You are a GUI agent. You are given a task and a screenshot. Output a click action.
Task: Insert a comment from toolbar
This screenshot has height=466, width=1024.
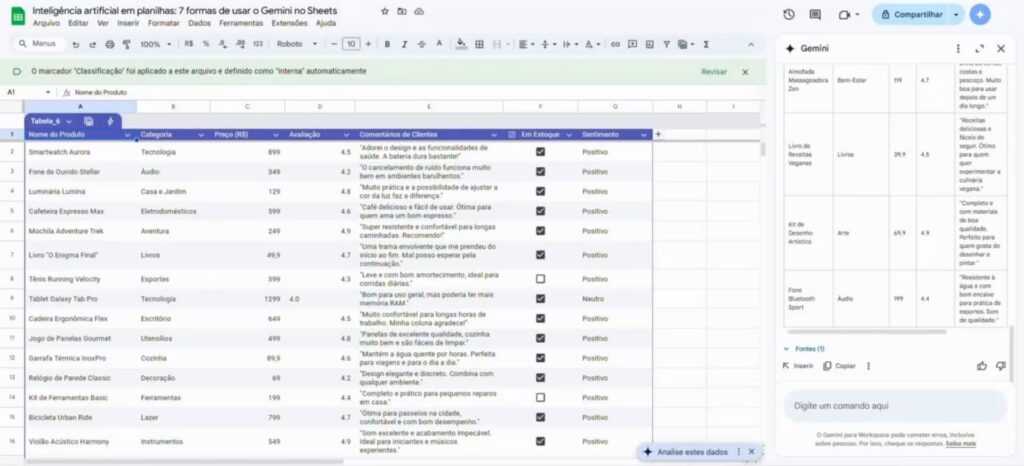coord(632,44)
